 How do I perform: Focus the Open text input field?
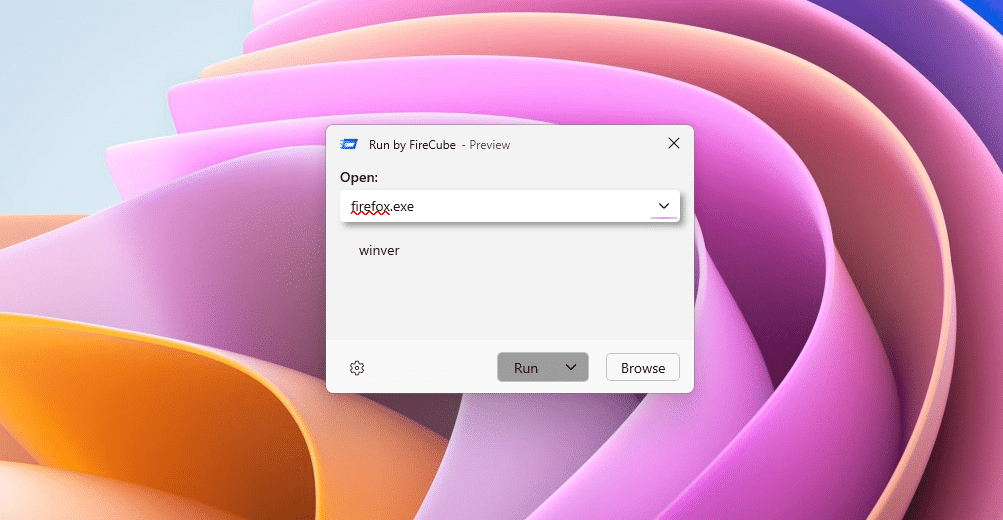[x=520, y=206]
